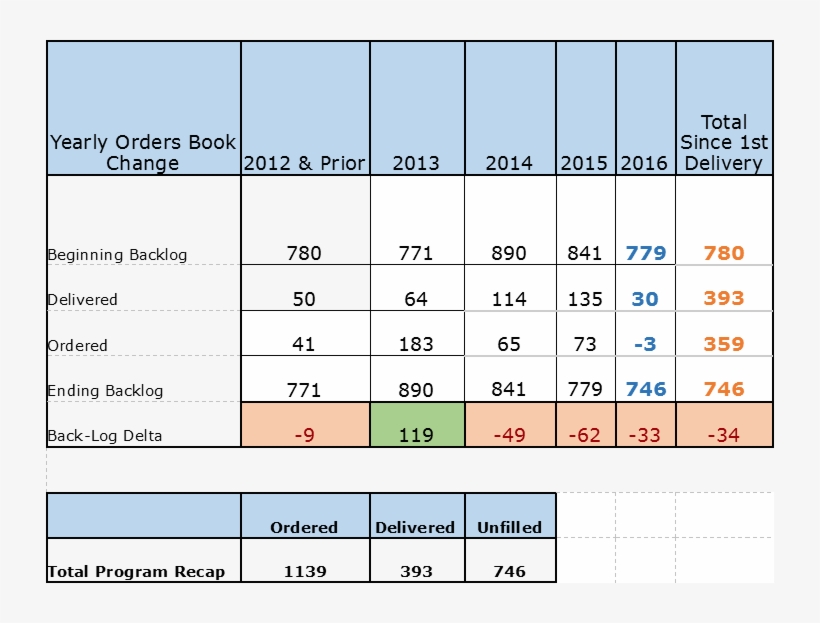Image resolution: width=820 pixels, height=623 pixels.
Task: Click the 135 Delivered value under 2015
Action: tap(585, 299)
